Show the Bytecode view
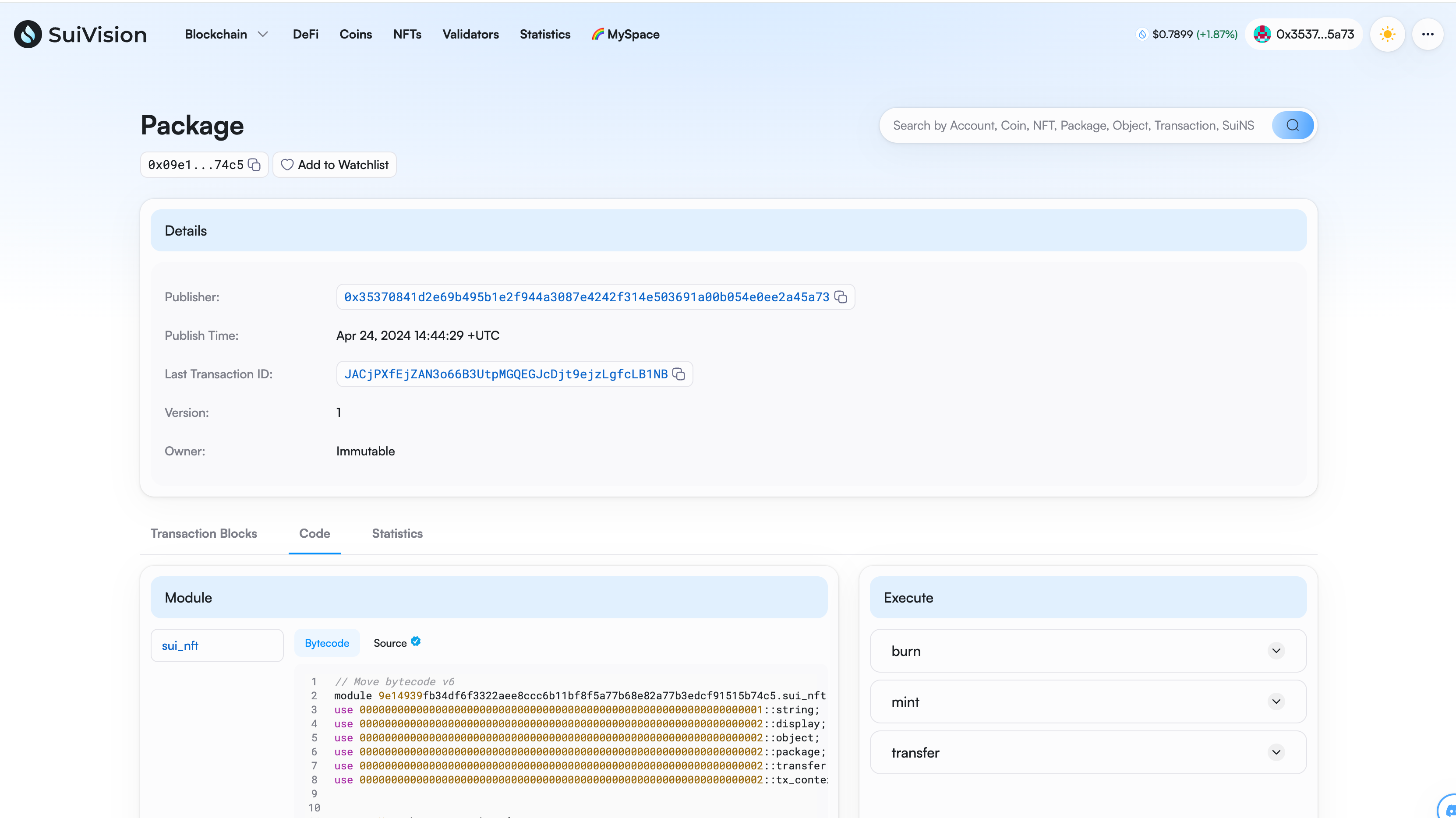The width and height of the screenshot is (1456, 818). [327, 643]
